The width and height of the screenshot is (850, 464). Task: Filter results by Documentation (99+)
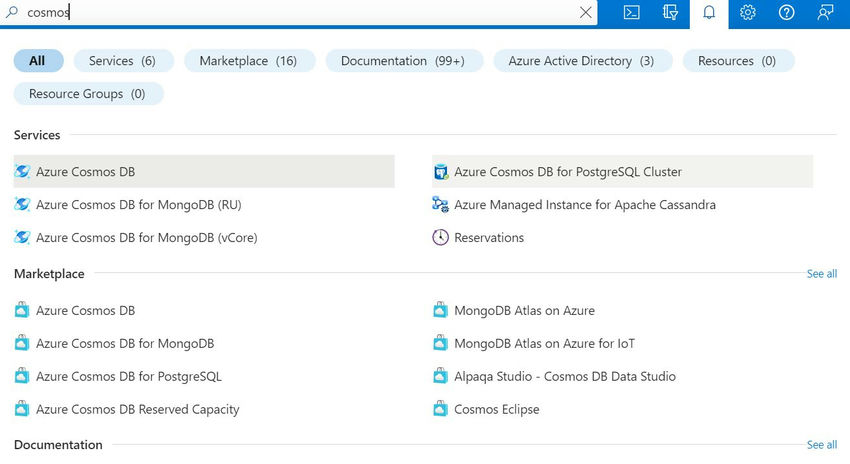click(403, 61)
